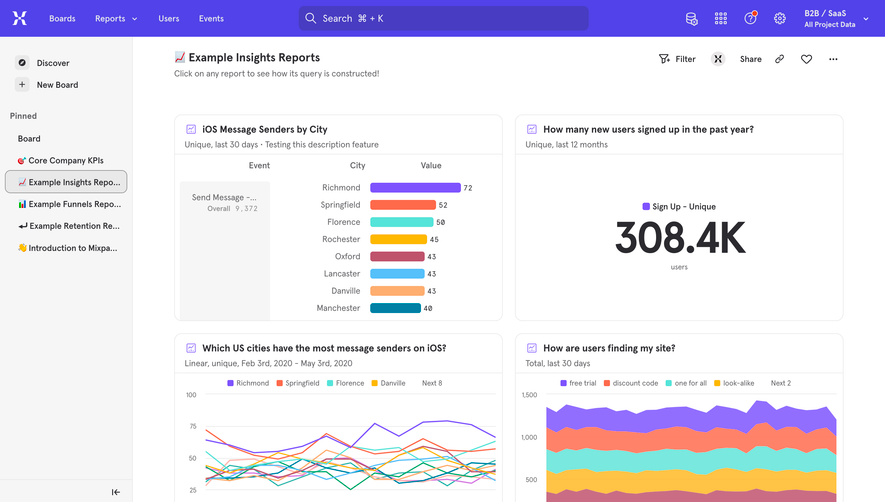Open the help question mark icon
The width and height of the screenshot is (885, 502).
[x=750, y=18]
